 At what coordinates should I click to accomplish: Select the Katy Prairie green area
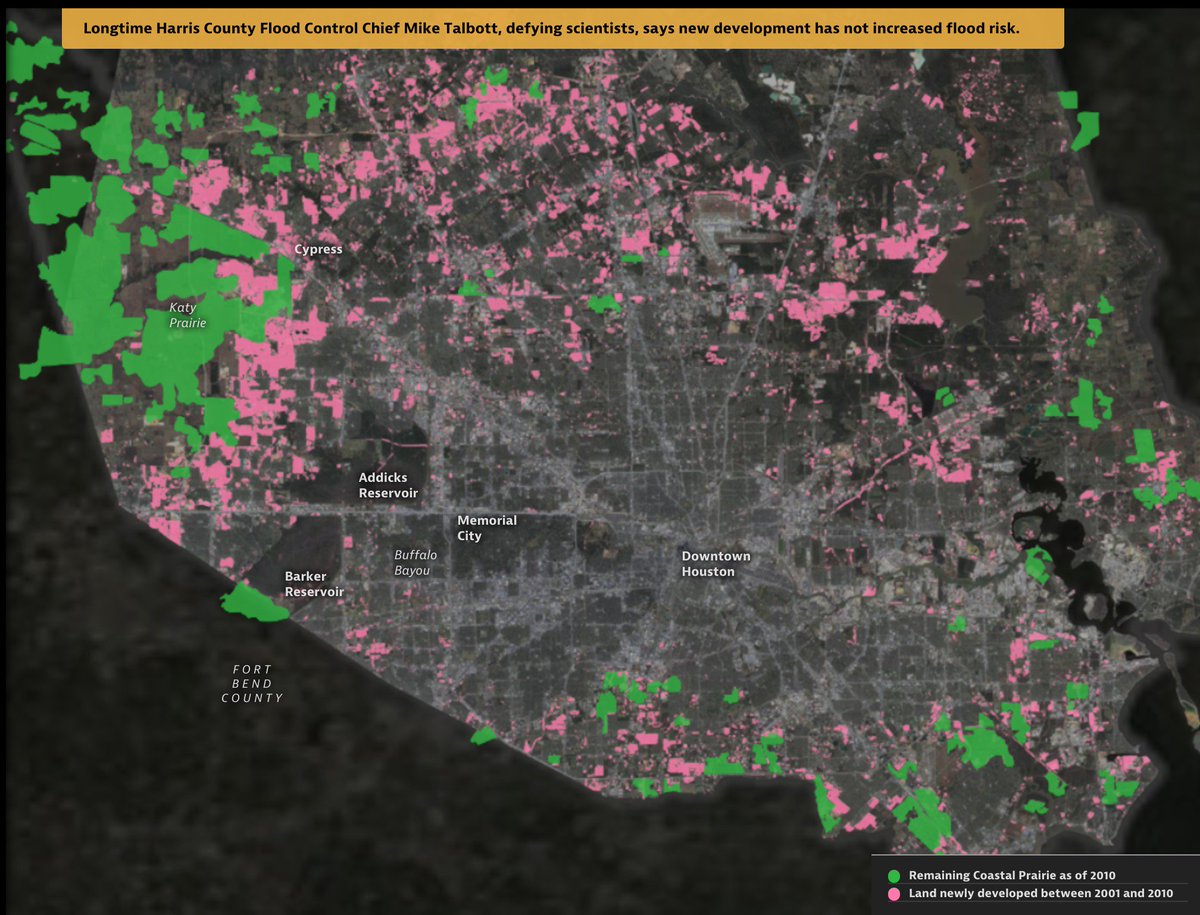point(190,315)
